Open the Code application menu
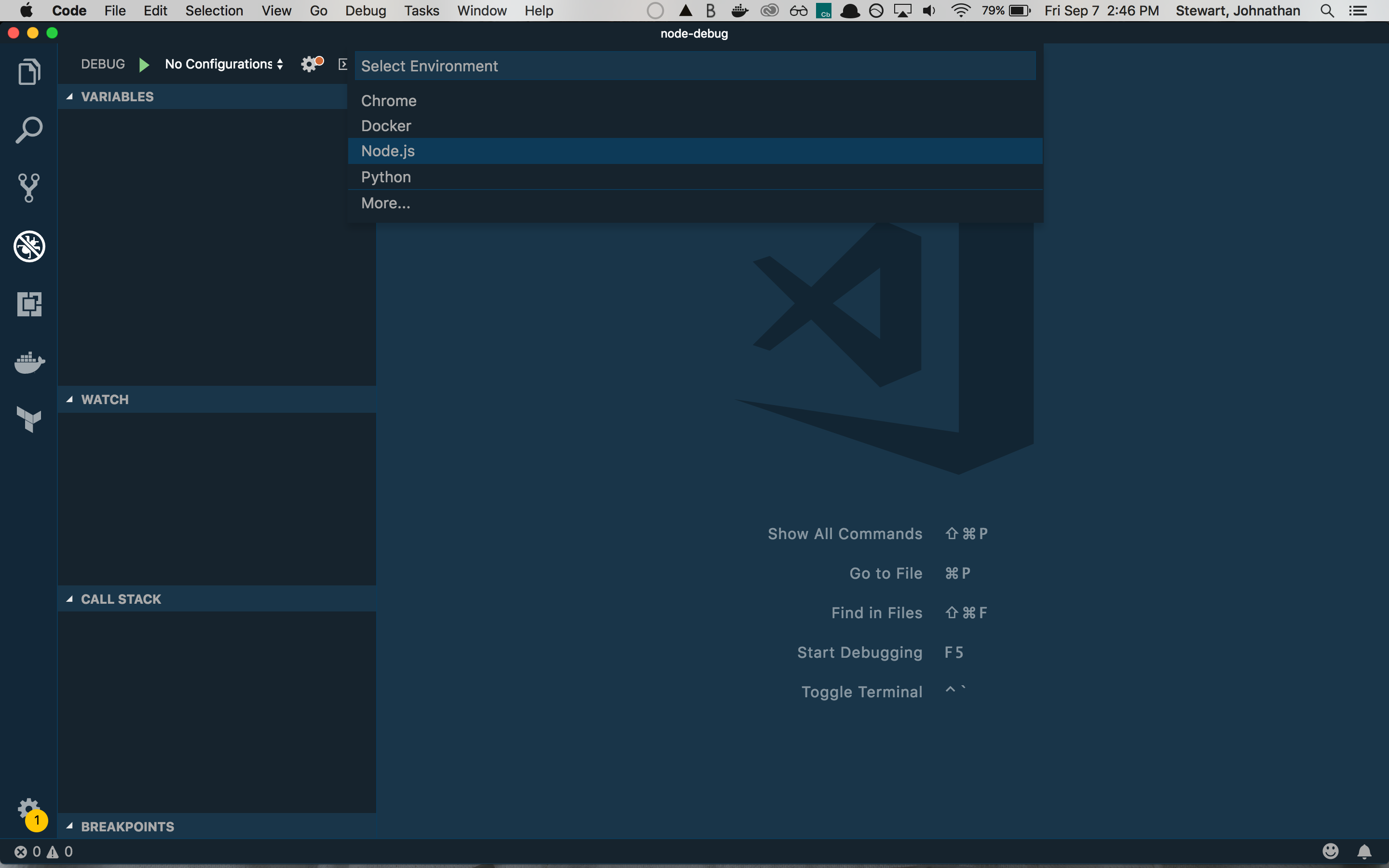 tap(69, 10)
